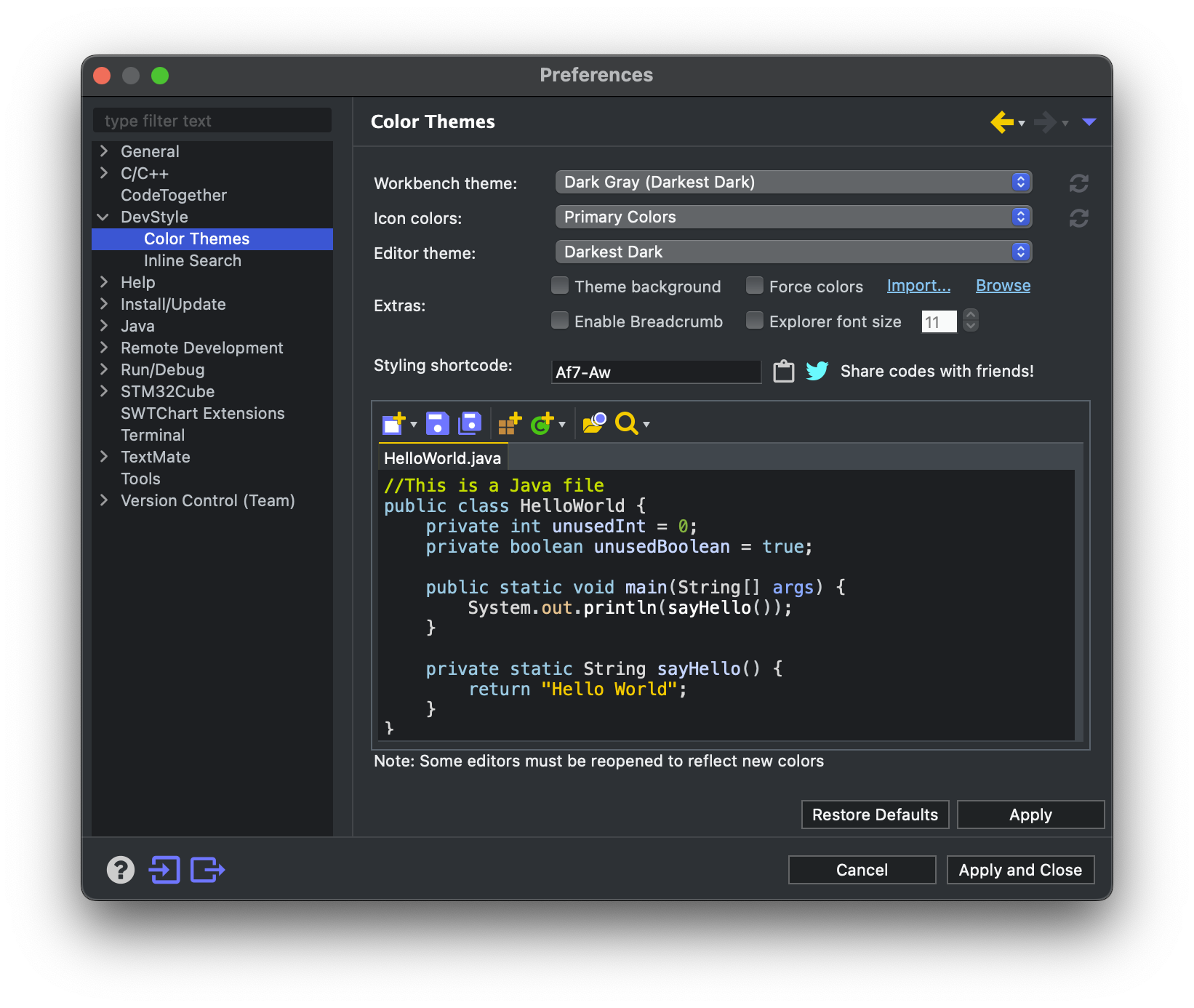Screen dimensions: 1194x1008
Task: Click the Help question mark icon
Action: 121,870
